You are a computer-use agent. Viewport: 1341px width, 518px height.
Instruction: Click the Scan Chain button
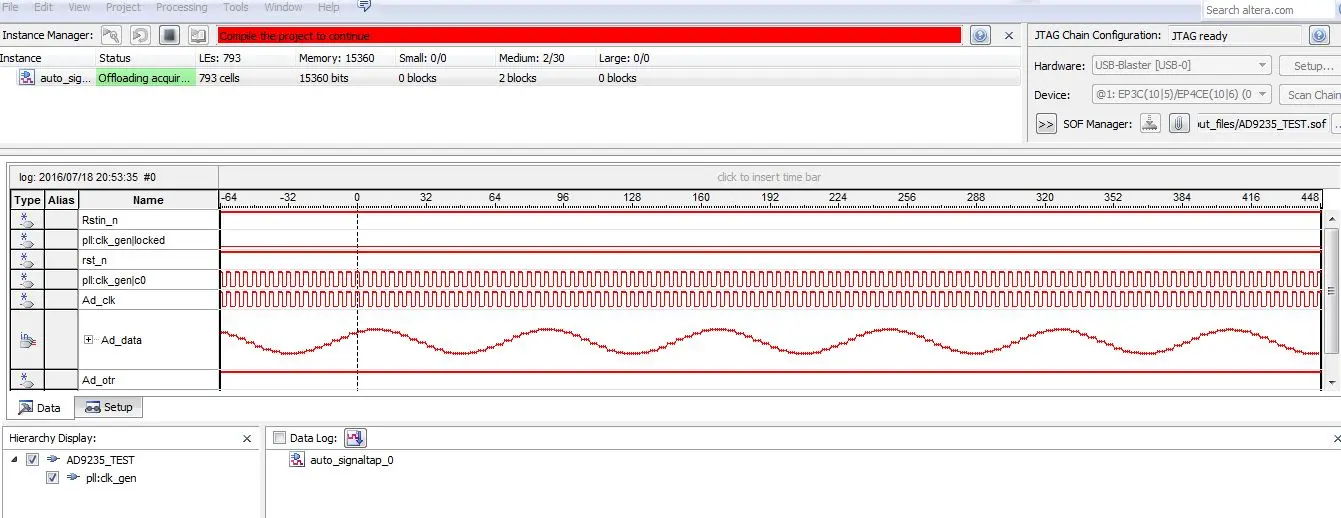(1311, 95)
